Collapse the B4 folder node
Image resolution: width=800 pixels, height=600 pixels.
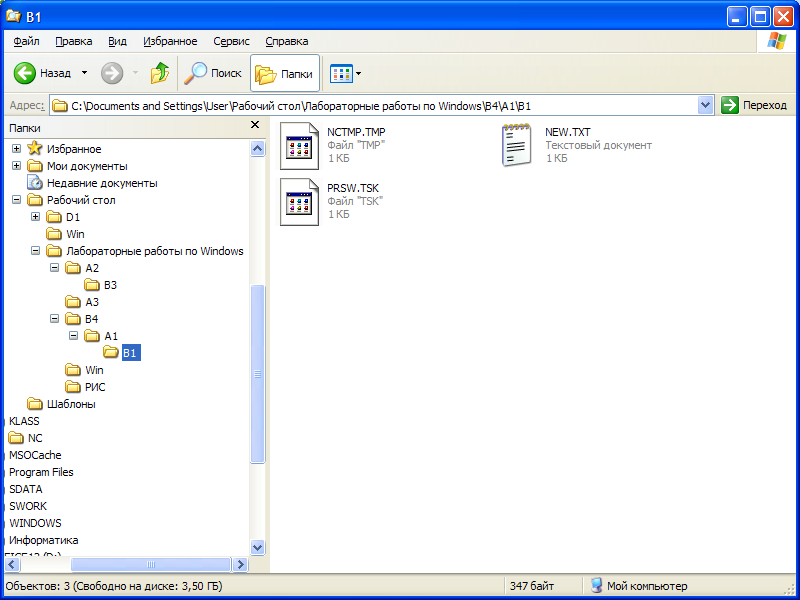pos(55,319)
